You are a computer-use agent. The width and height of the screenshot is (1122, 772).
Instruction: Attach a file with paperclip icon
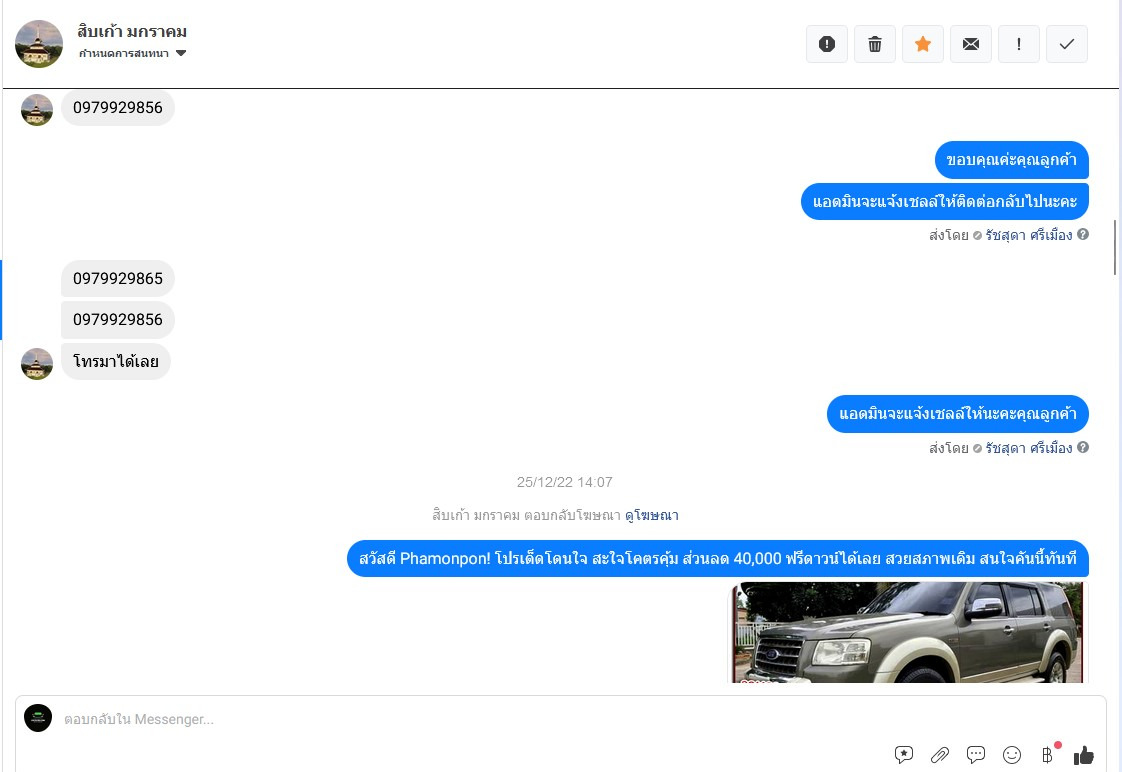click(940, 754)
